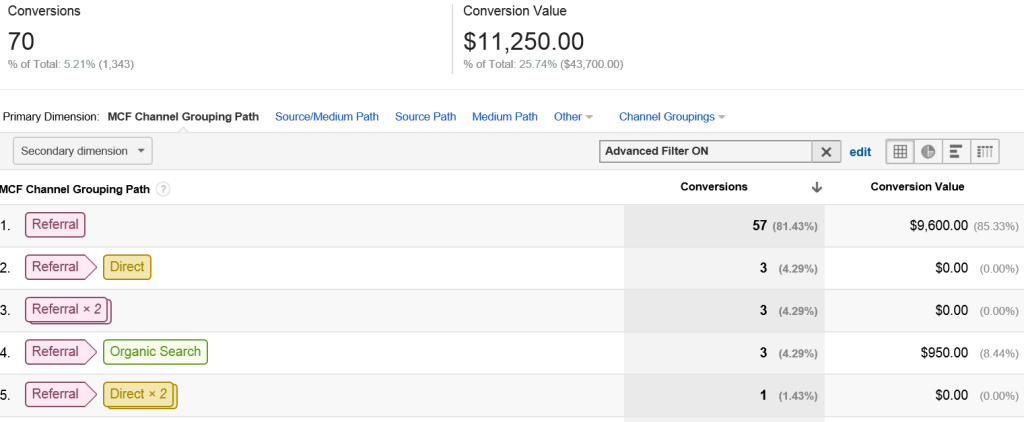Select the Source Path dimension

click(x=426, y=117)
